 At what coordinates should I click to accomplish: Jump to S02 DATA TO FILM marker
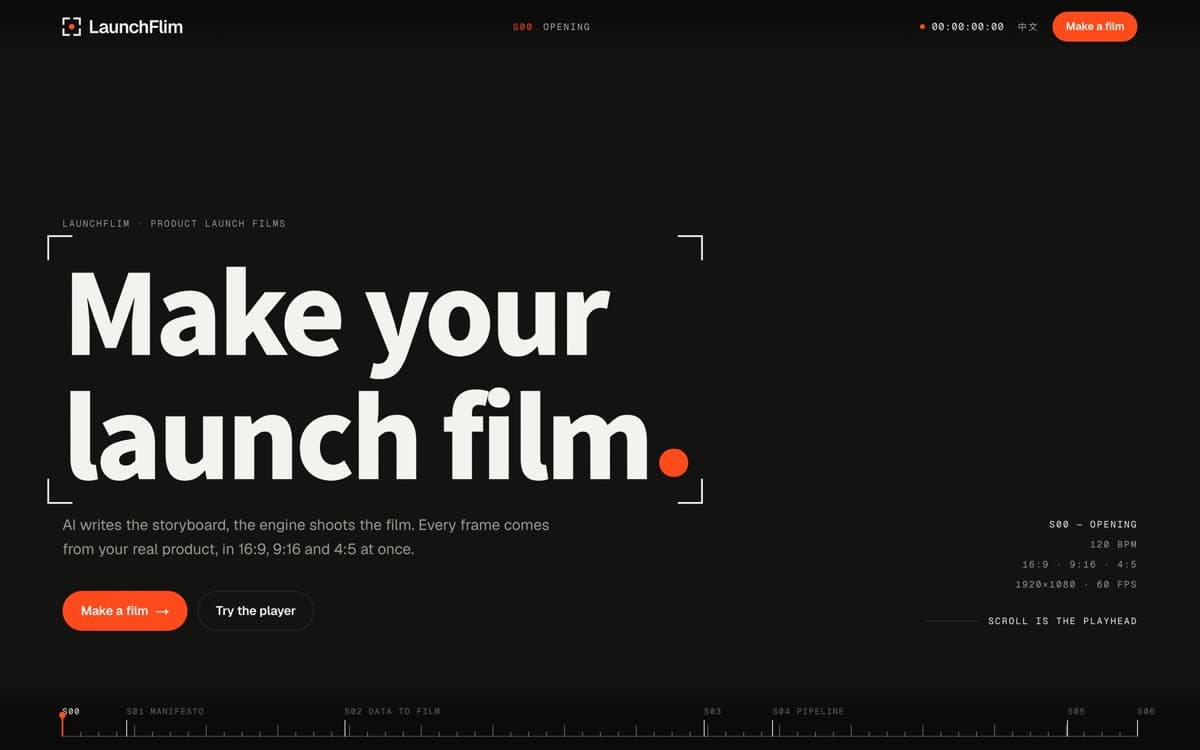click(x=392, y=711)
